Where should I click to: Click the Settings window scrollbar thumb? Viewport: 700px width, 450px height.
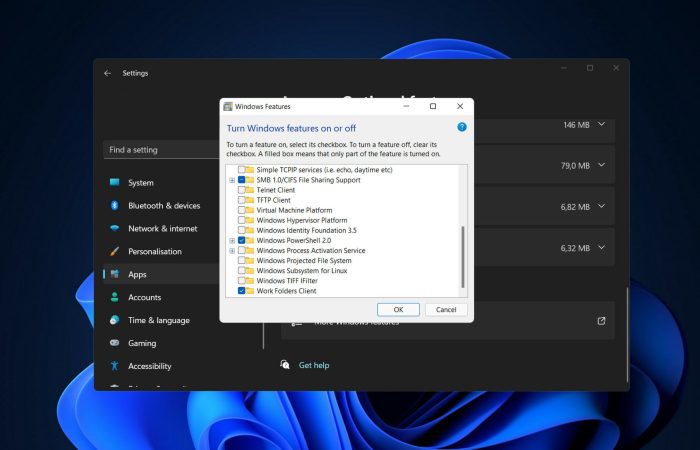tap(627, 335)
